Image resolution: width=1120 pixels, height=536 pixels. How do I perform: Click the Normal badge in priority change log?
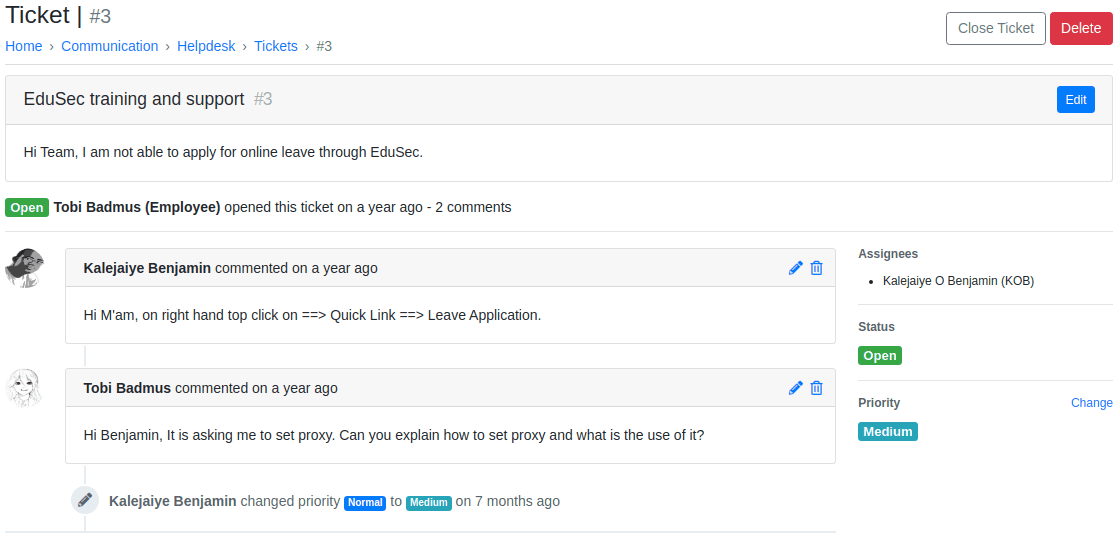365,502
